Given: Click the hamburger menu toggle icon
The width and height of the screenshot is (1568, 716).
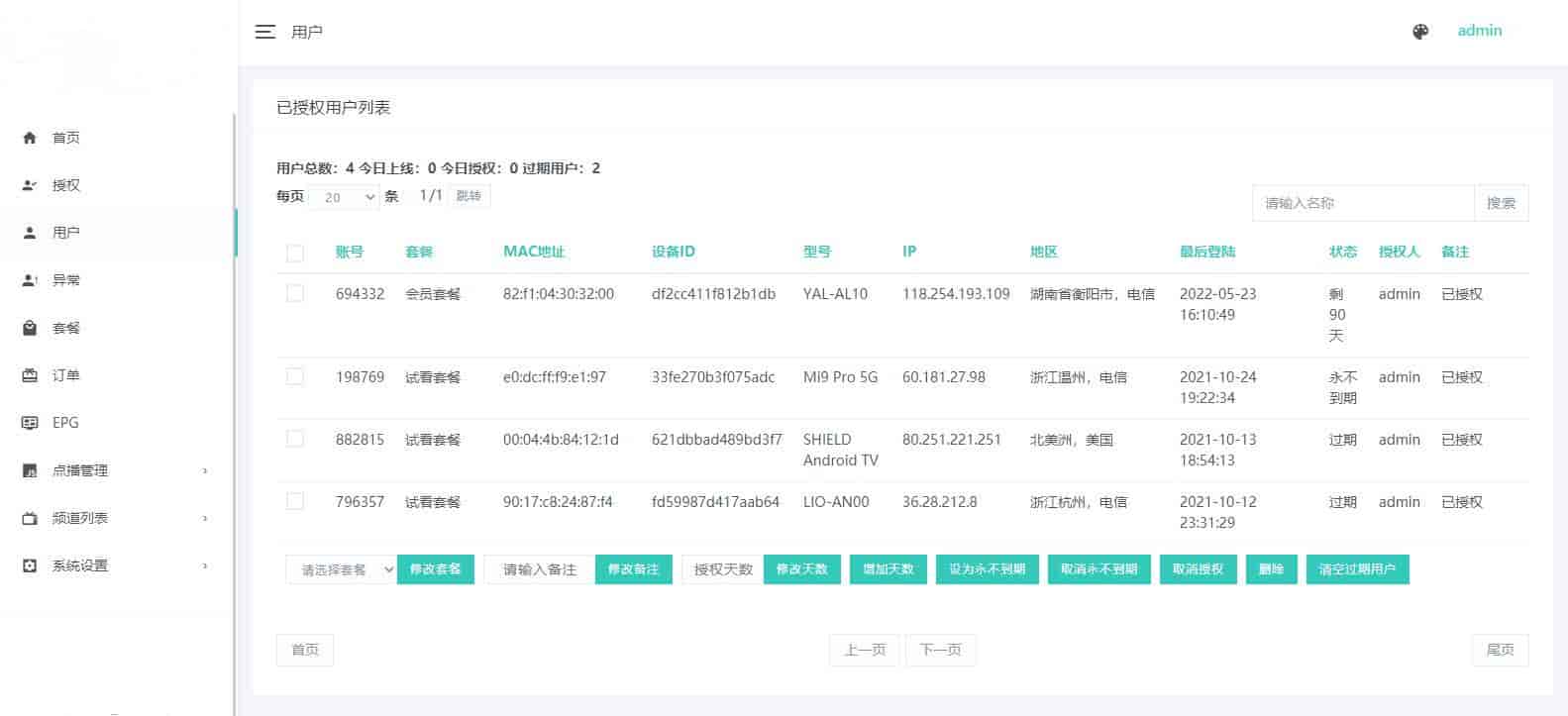Looking at the screenshot, I should click(x=264, y=32).
